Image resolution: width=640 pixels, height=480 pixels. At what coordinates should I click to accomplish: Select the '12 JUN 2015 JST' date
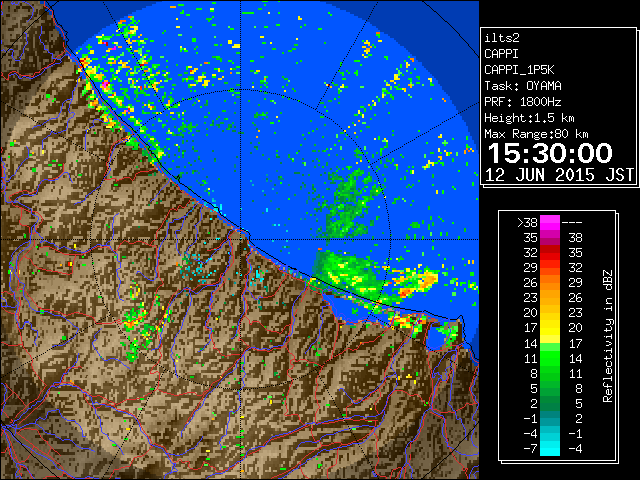coord(560,175)
